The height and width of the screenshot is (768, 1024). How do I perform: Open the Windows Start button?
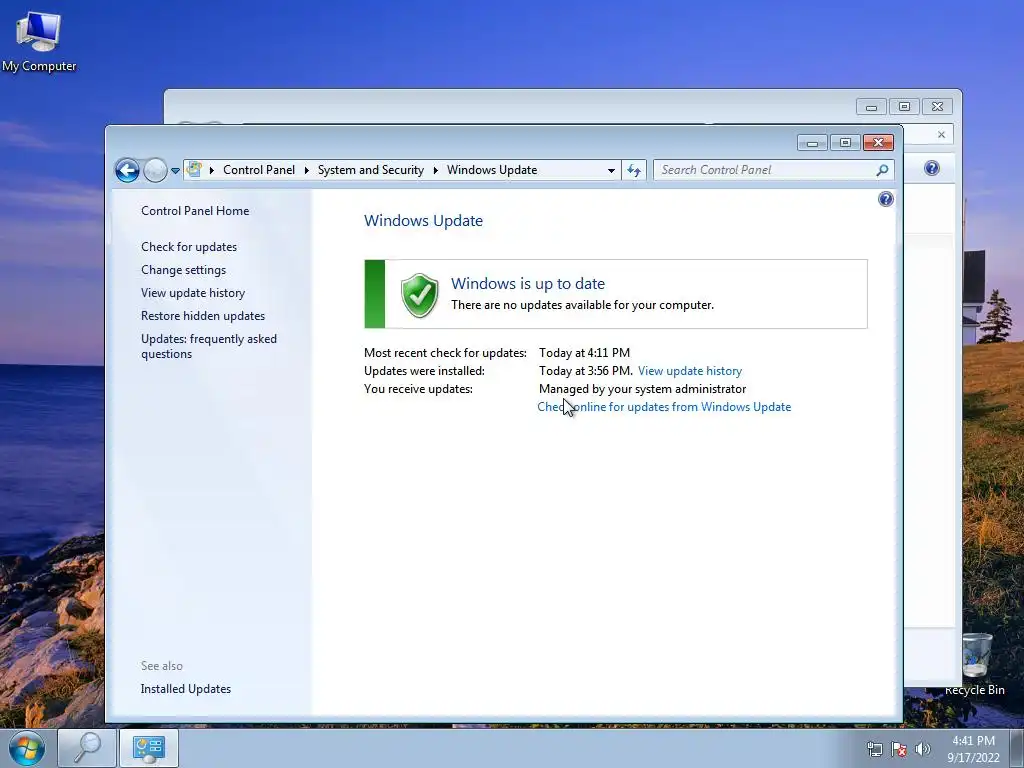click(x=27, y=748)
